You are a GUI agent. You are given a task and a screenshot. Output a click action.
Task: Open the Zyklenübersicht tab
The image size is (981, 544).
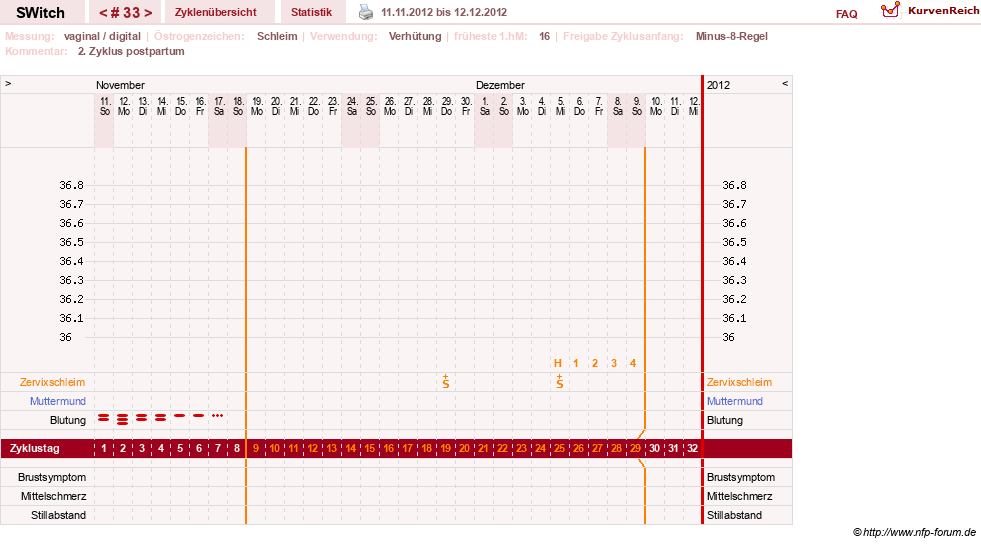point(216,12)
